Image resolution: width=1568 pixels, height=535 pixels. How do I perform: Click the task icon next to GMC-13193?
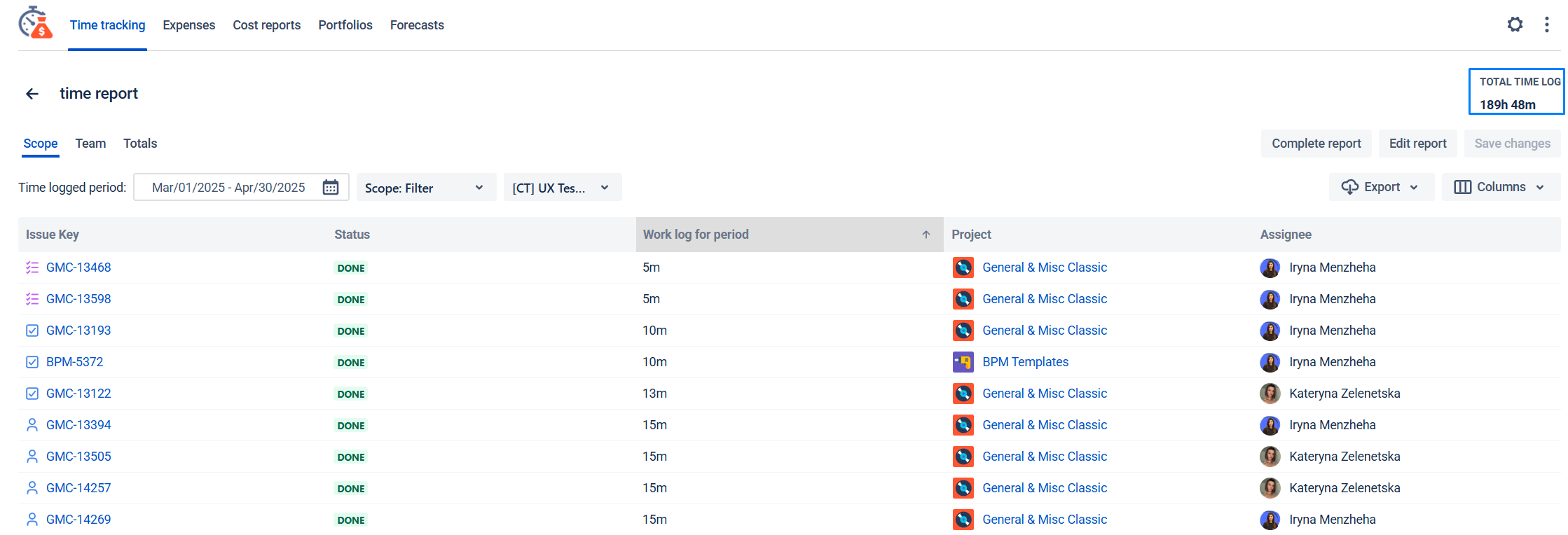click(x=32, y=331)
